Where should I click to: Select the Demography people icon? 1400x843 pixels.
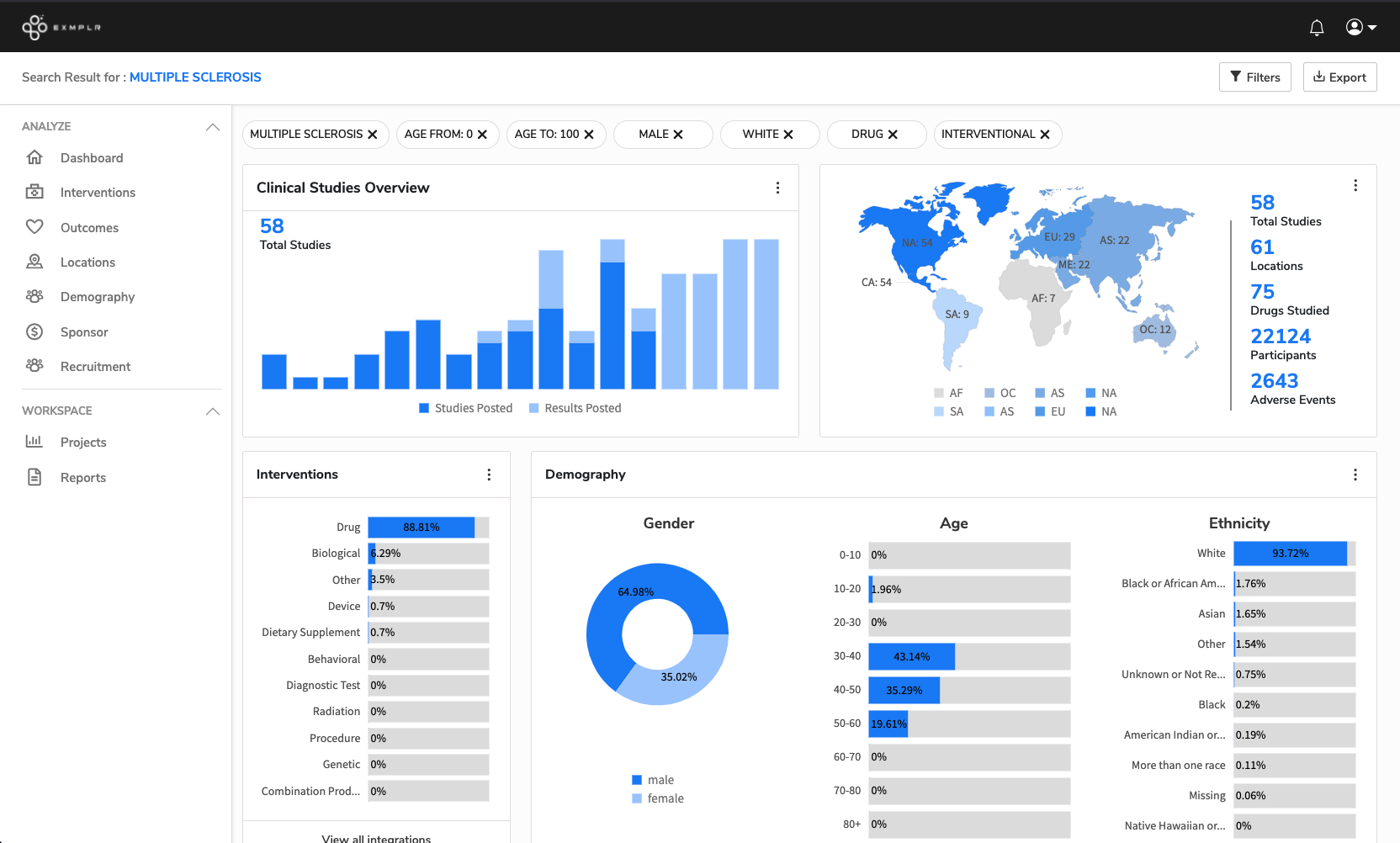34,296
